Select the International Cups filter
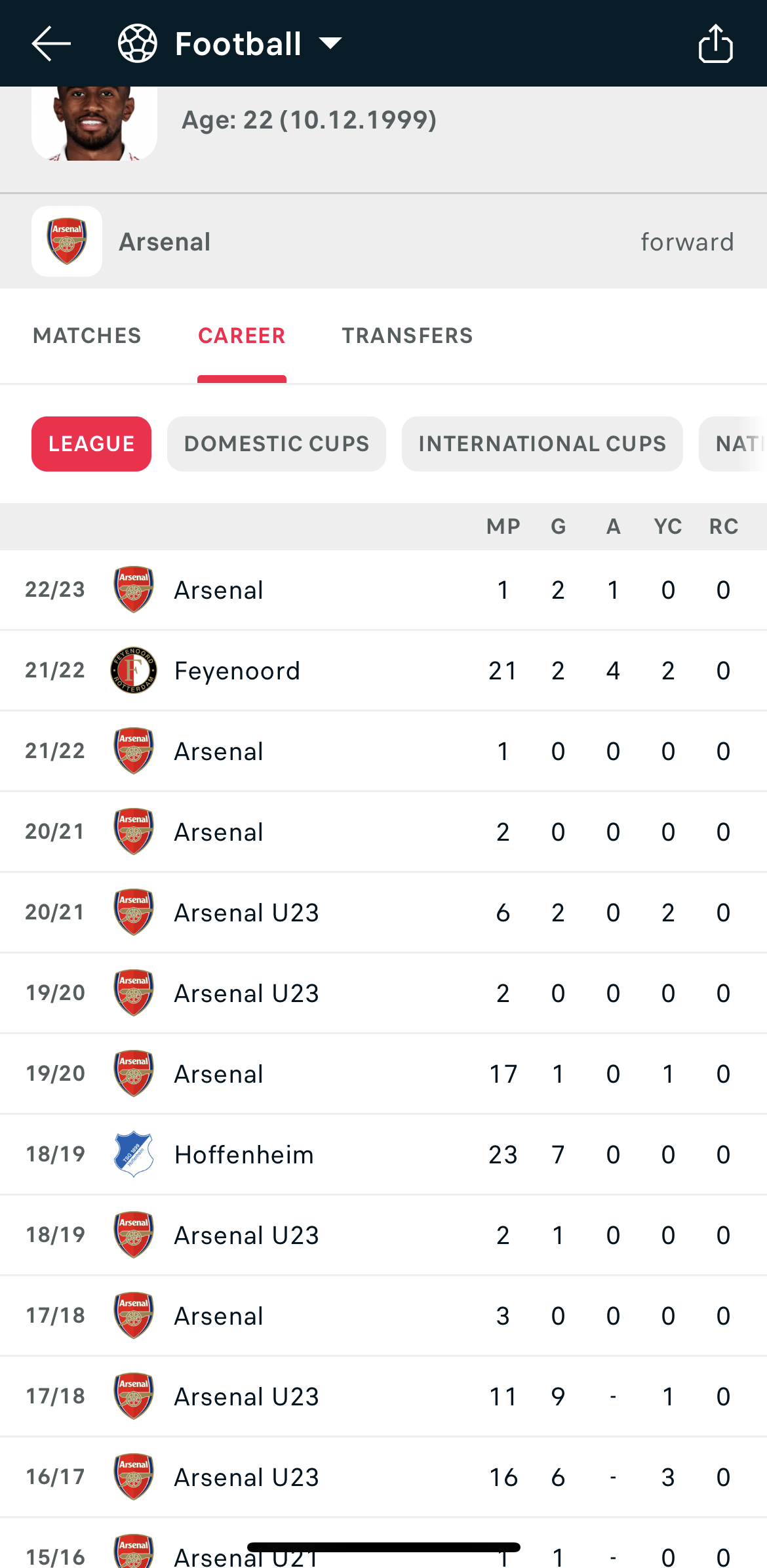This screenshot has height=1568, width=767. click(542, 444)
